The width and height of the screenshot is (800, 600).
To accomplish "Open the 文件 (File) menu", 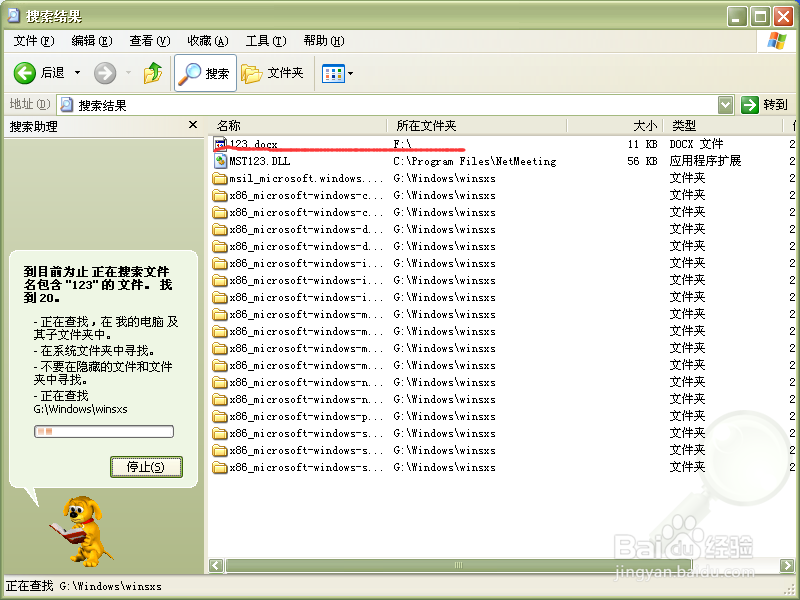I will coord(33,41).
